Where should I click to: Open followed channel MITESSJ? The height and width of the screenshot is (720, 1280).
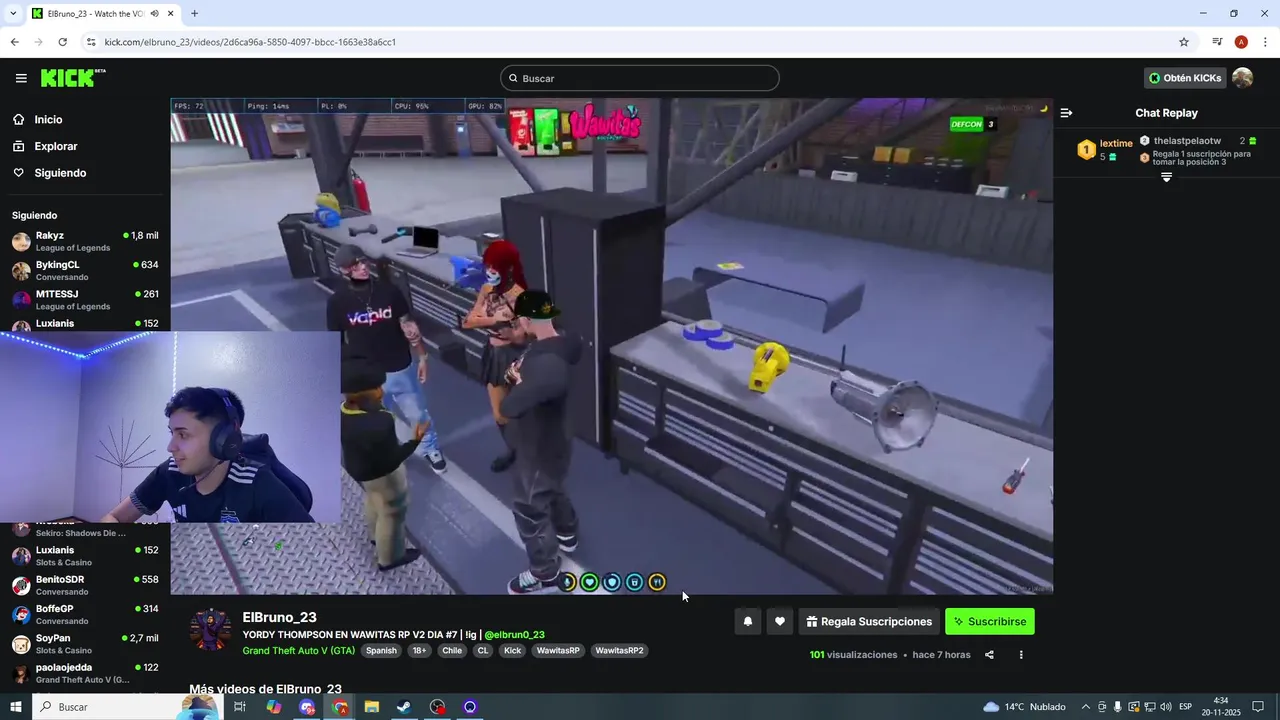click(85, 300)
